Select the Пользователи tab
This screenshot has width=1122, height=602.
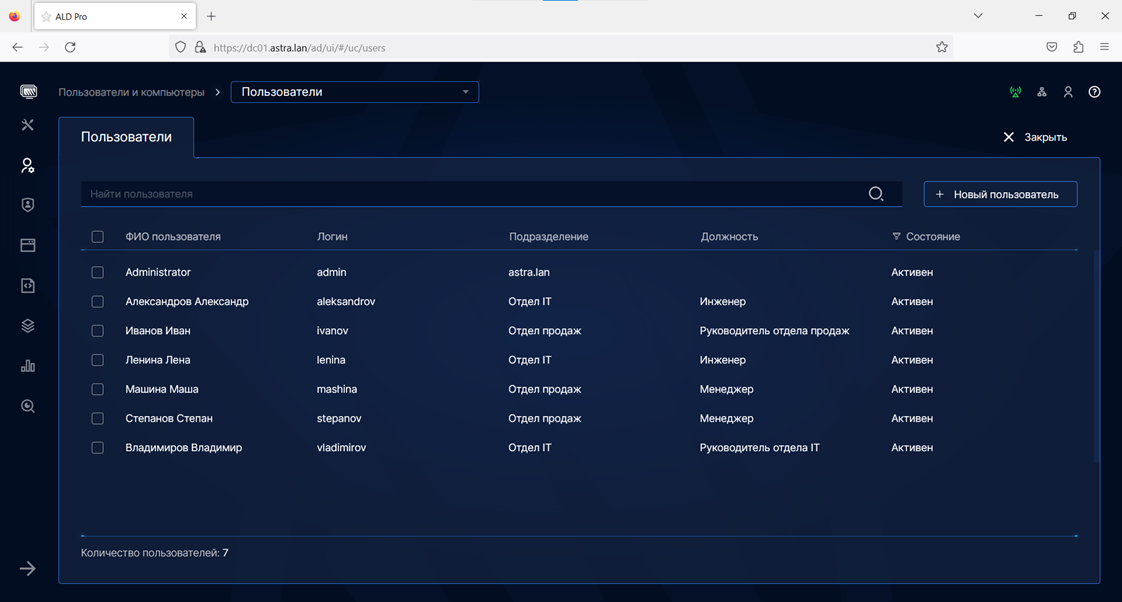pos(126,137)
